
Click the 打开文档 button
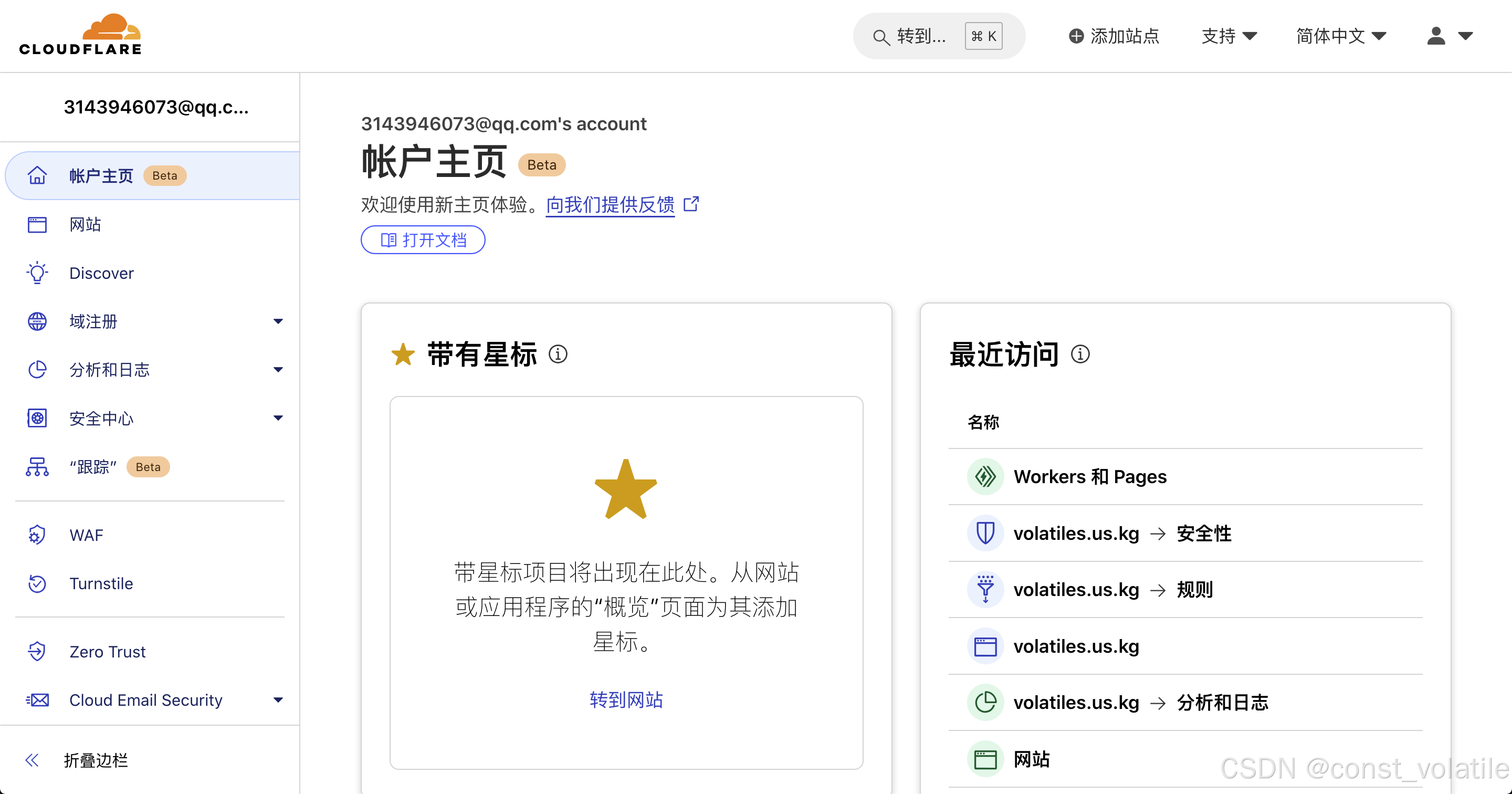coord(423,239)
